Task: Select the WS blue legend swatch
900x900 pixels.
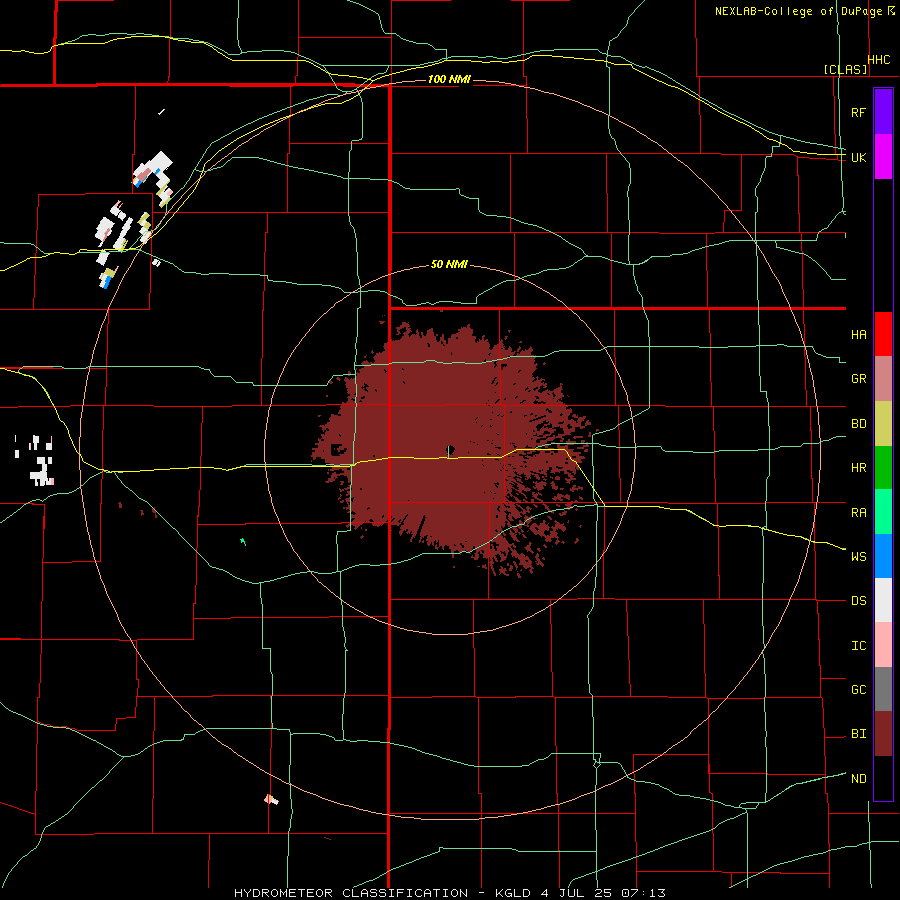Action: pyautogui.click(x=883, y=556)
